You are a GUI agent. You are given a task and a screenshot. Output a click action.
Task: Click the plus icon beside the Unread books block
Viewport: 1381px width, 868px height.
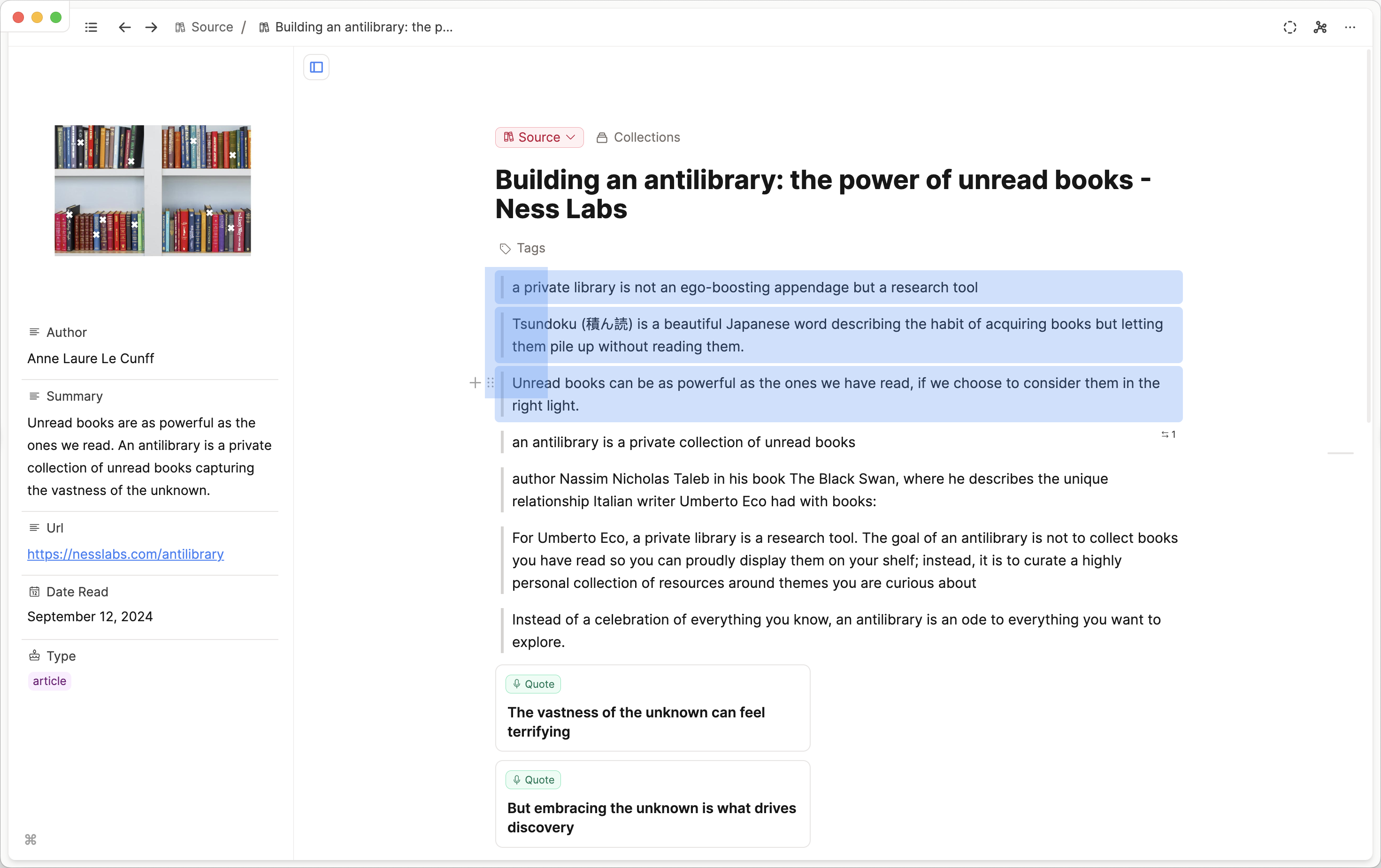point(475,382)
